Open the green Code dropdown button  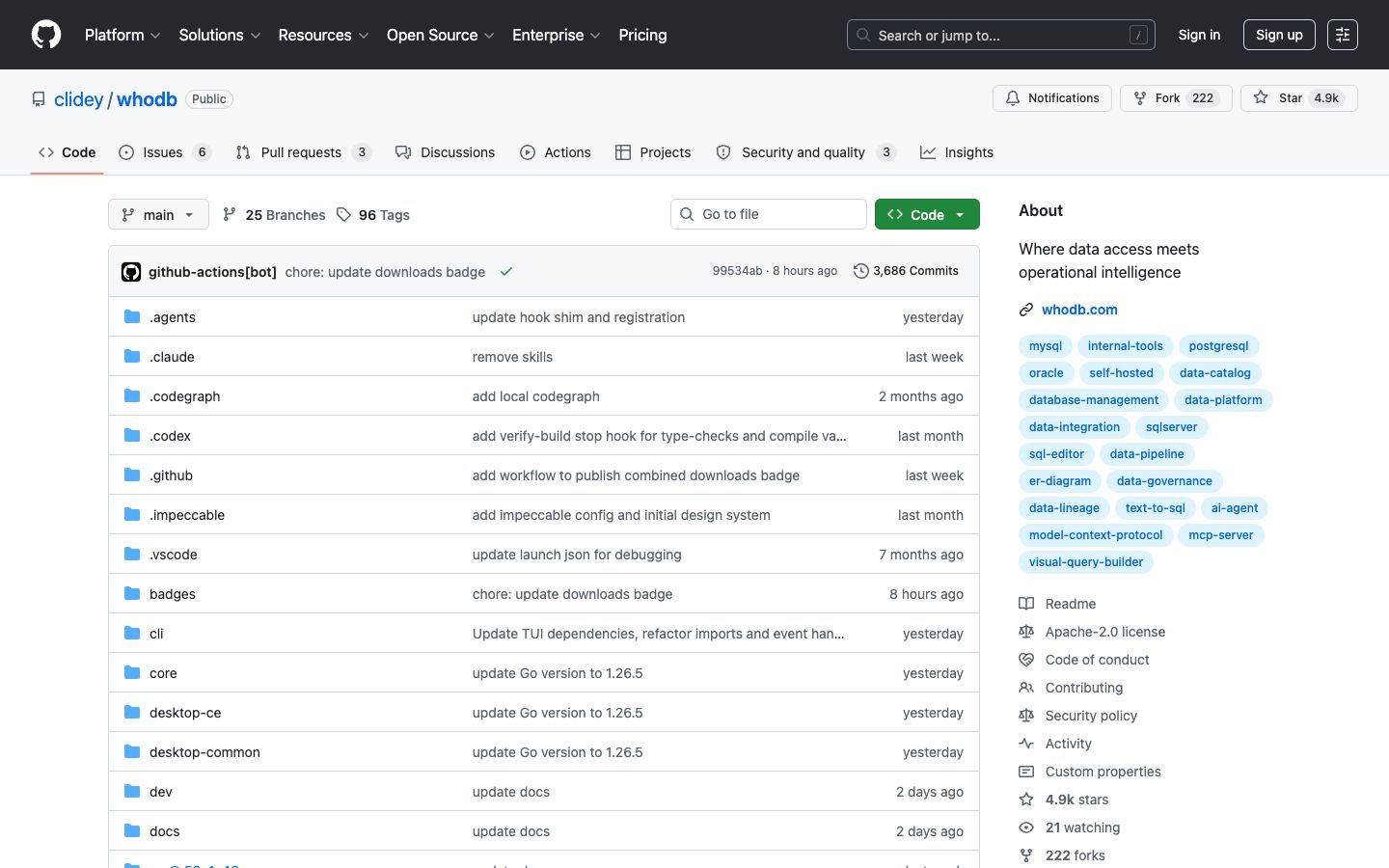point(927,214)
